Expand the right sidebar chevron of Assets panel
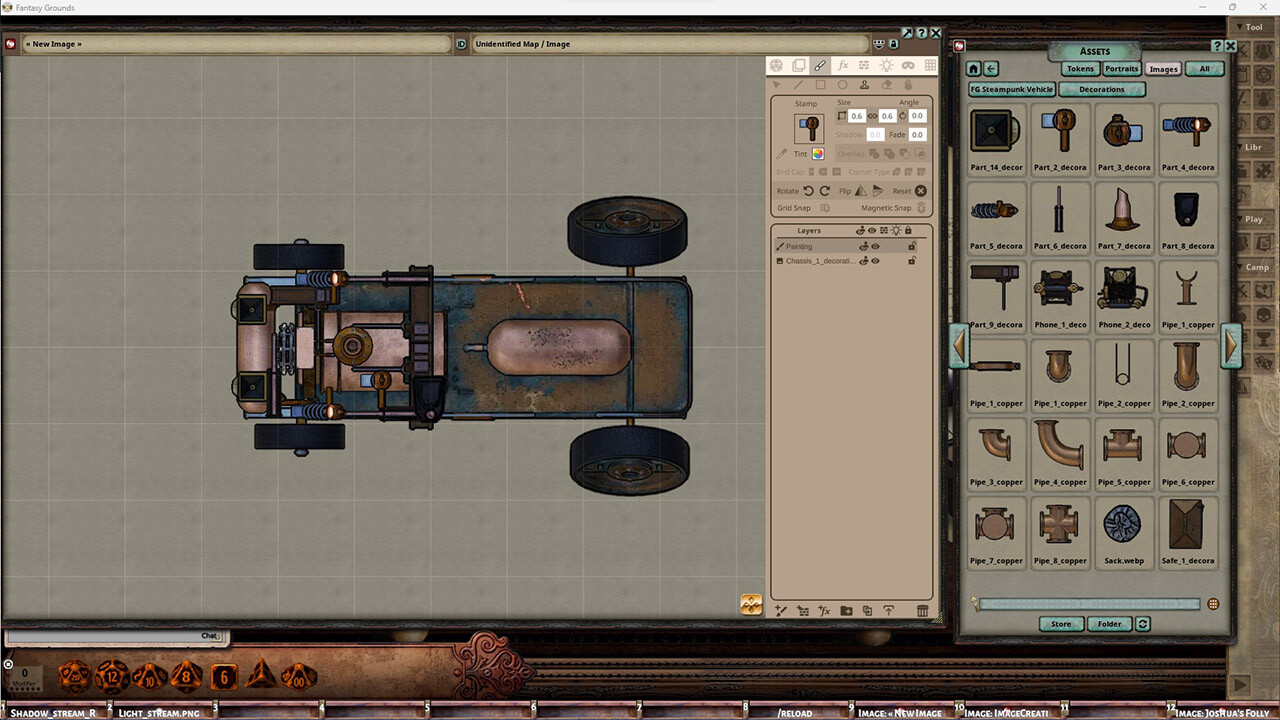 coord(1232,347)
